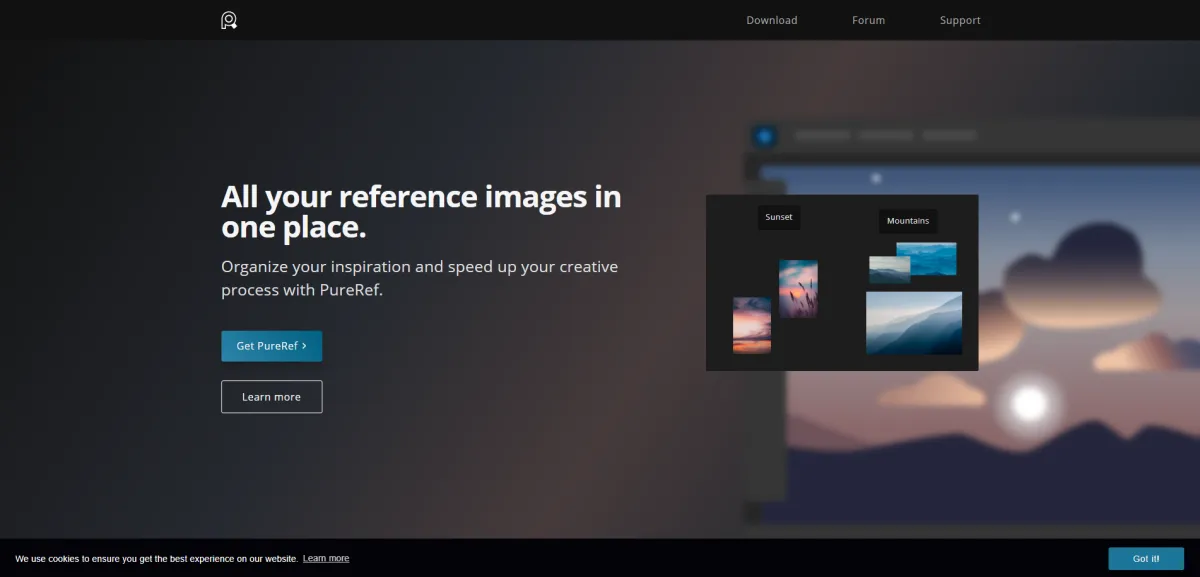
Task: Click the 'Organize your inspiration' subtitle text
Action: (x=420, y=279)
